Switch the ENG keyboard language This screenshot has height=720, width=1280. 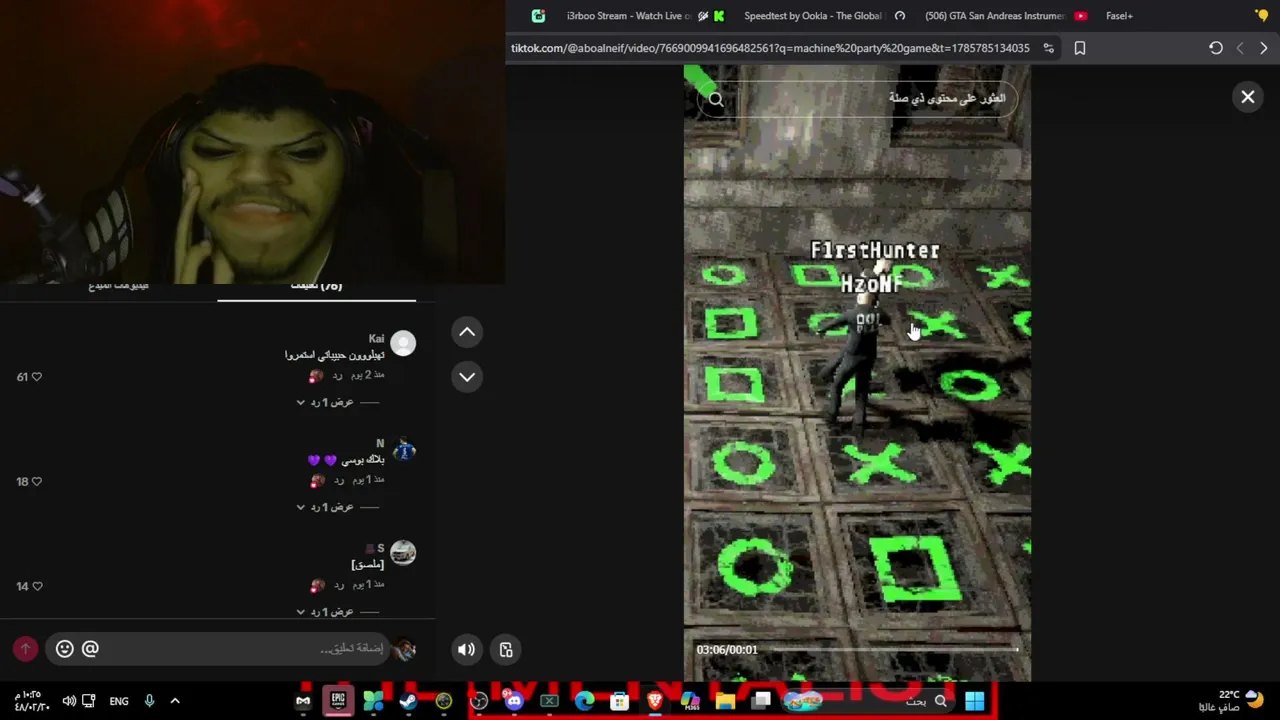pyautogui.click(x=119, y=701)
